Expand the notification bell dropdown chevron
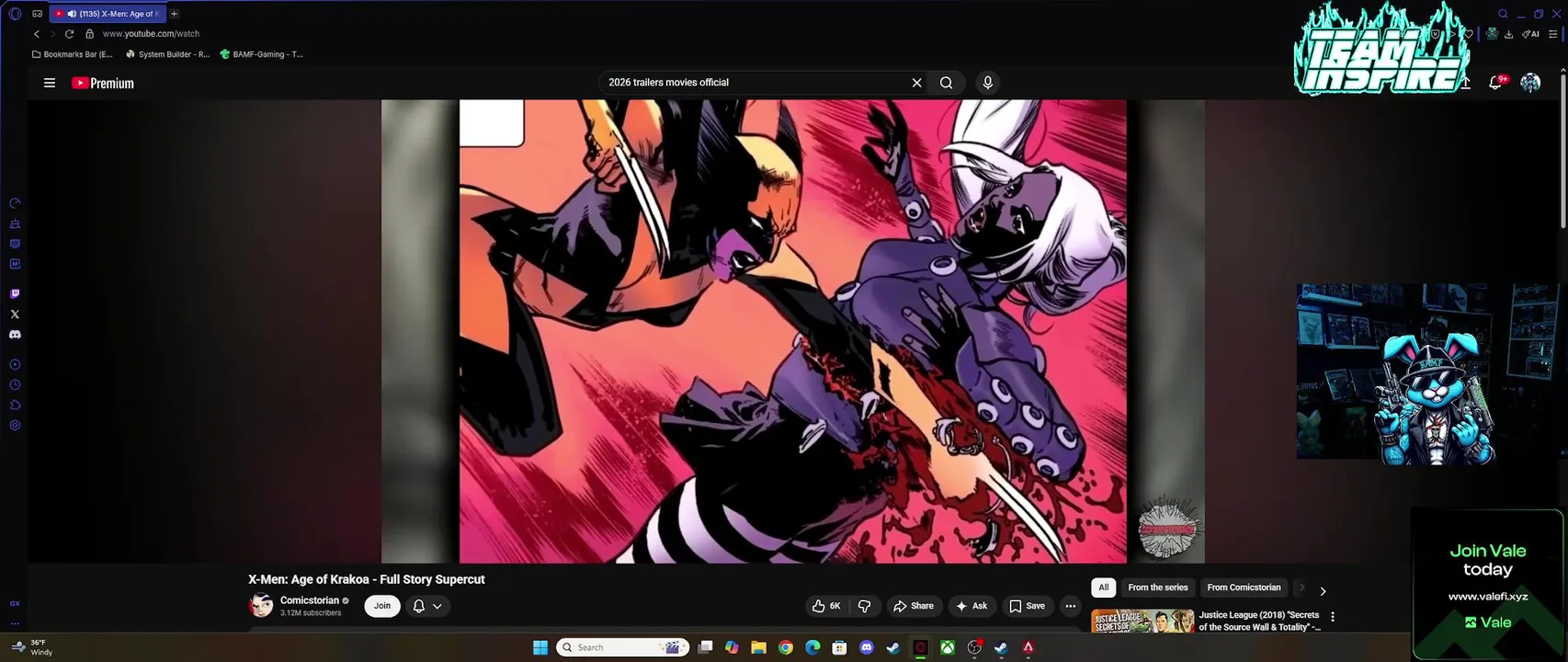This screenshot has width=1568, height=662. tap(437, 606)
